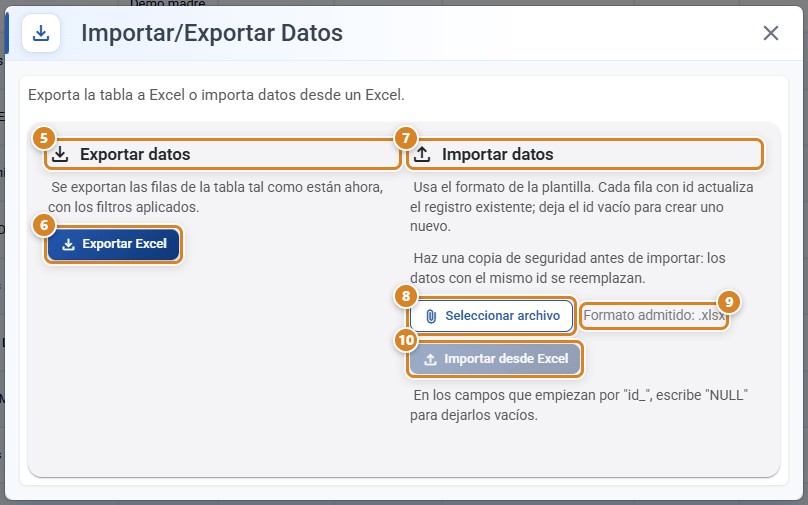Click the download icon in dialog header
This screenshot has height=505, width=808.
coord(41,33)
